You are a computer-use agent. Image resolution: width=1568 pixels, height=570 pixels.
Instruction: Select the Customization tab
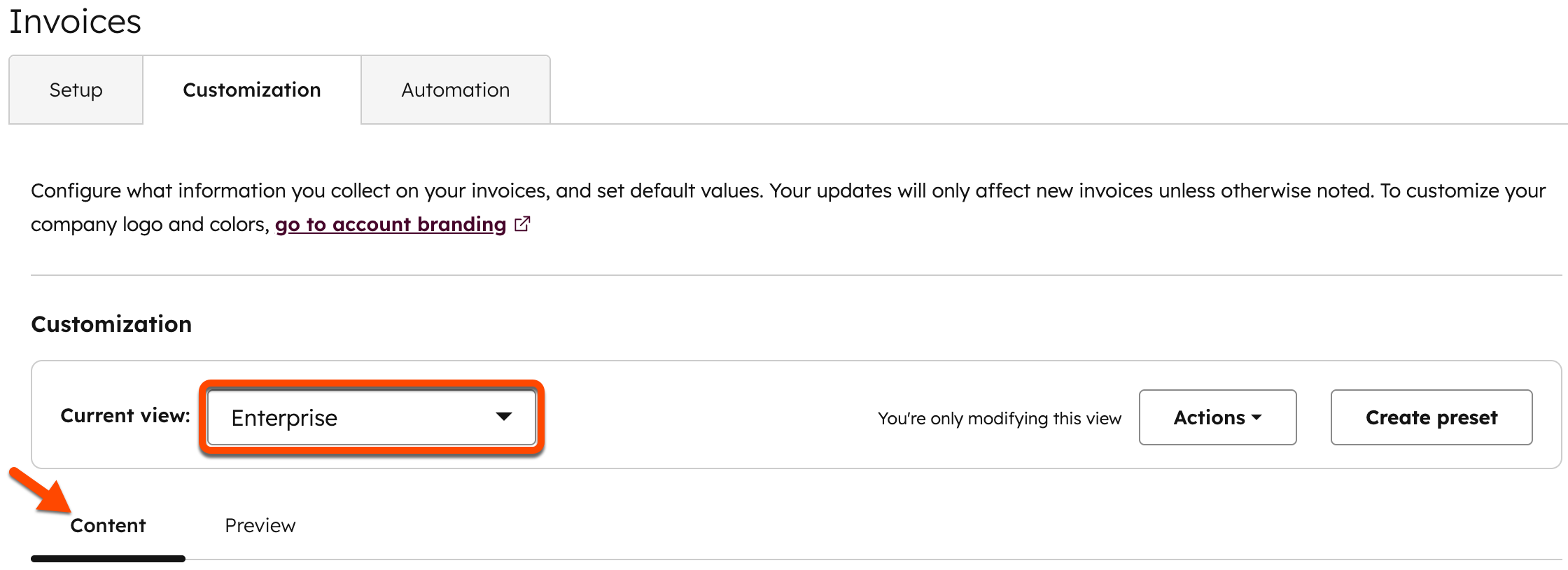click(x=252, y=90)
